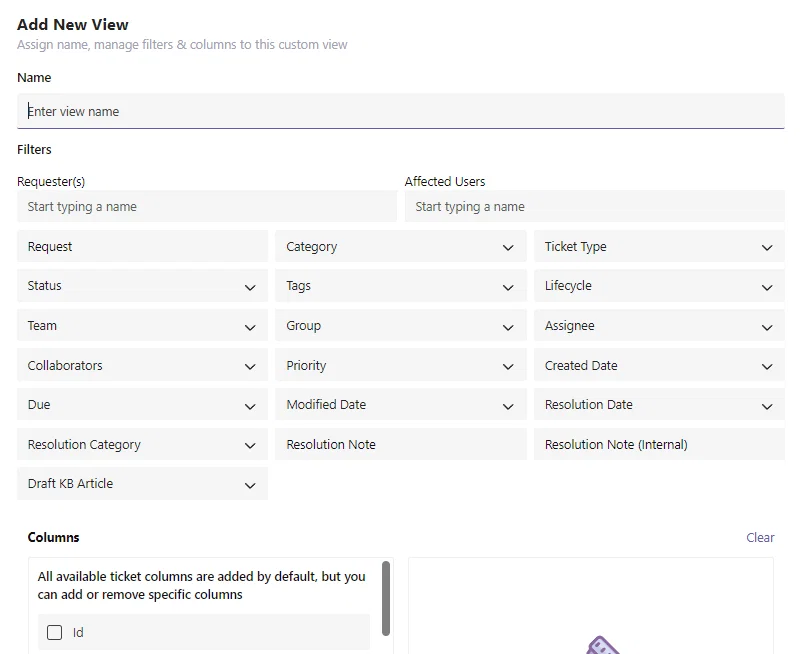This screenshot has height=654, width=811.
Task: Clear the selected columns via Clear link
Action: pyautogui.click(x=760, y=538)
